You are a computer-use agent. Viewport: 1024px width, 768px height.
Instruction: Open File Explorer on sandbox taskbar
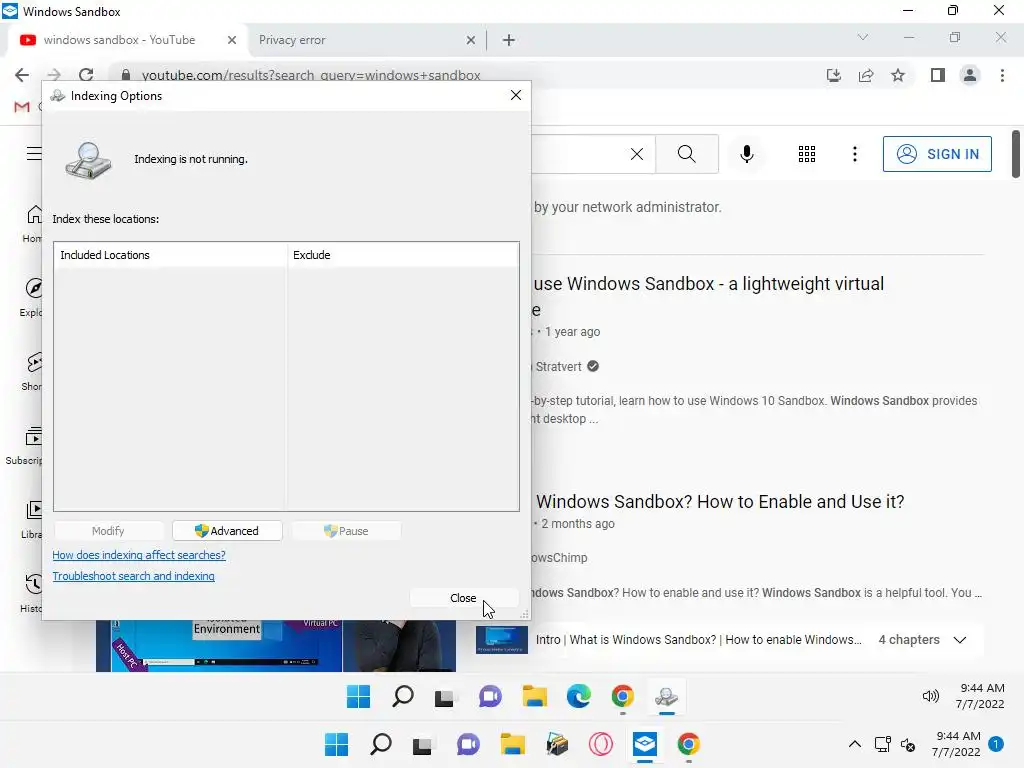pyautogui.click(x=534, y=697)
